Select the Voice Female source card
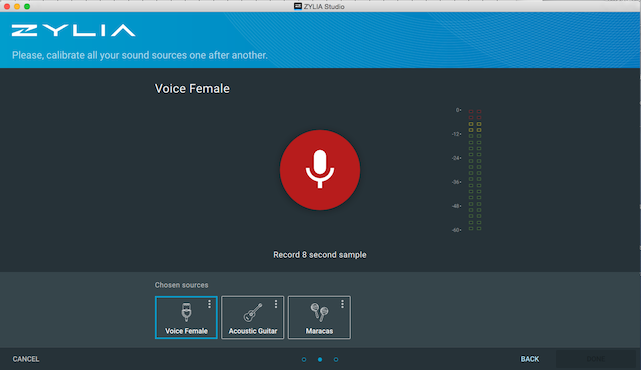The width and height of the screenshot is (641, 370). [186, 318]
